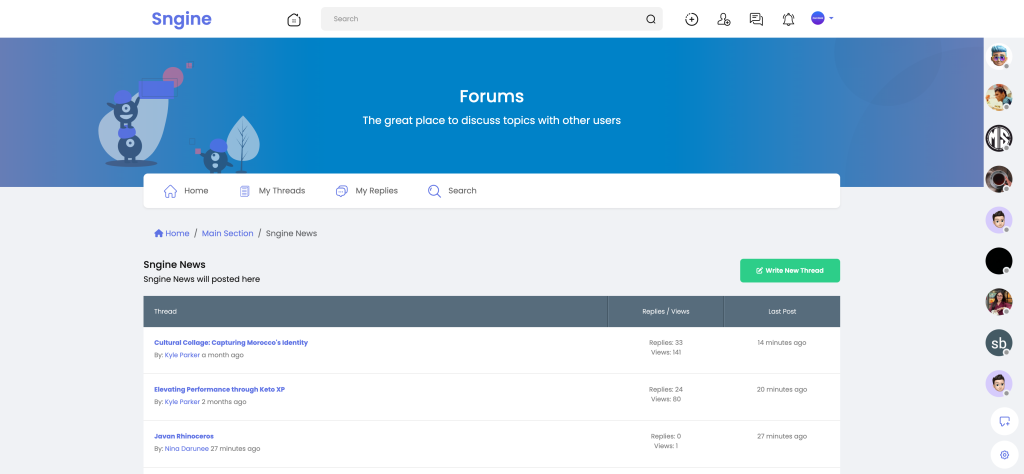
Task: Open chat with 'sb' initials contact
Action: (x=999, y=343)
